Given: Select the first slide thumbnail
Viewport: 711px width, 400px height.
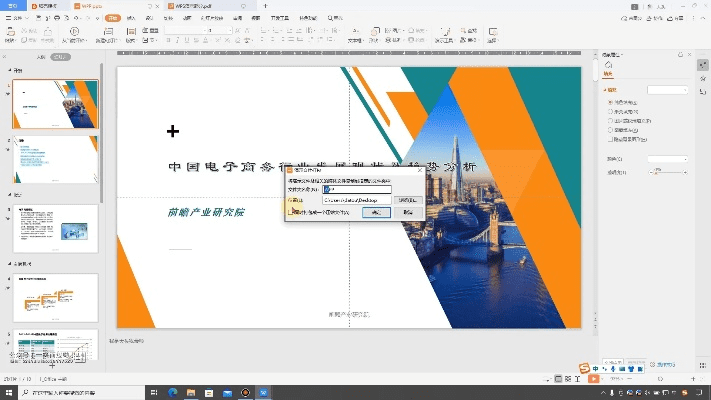Looking at the screenshot, I should click(55, 105).
